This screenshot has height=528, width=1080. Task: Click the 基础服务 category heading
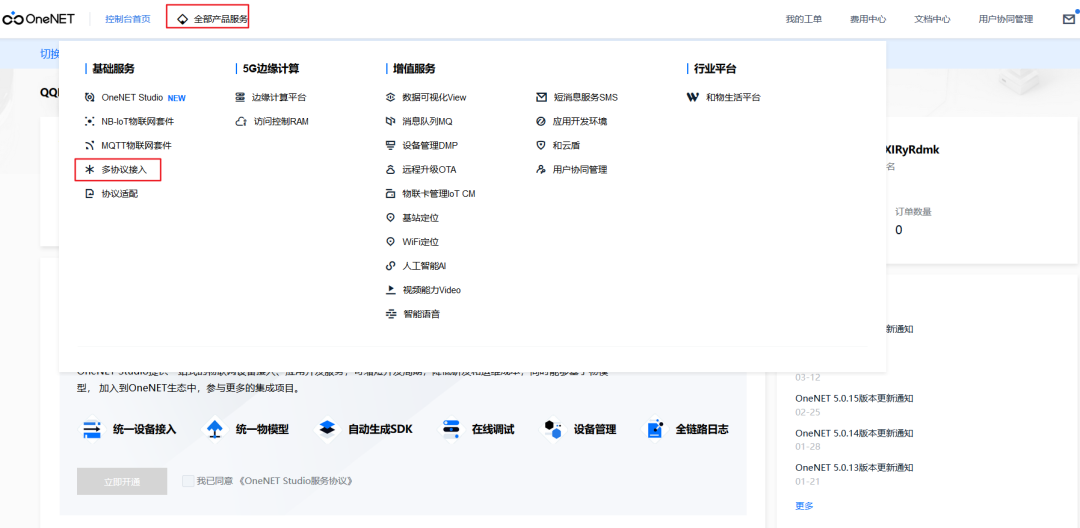tap(113, 69)
